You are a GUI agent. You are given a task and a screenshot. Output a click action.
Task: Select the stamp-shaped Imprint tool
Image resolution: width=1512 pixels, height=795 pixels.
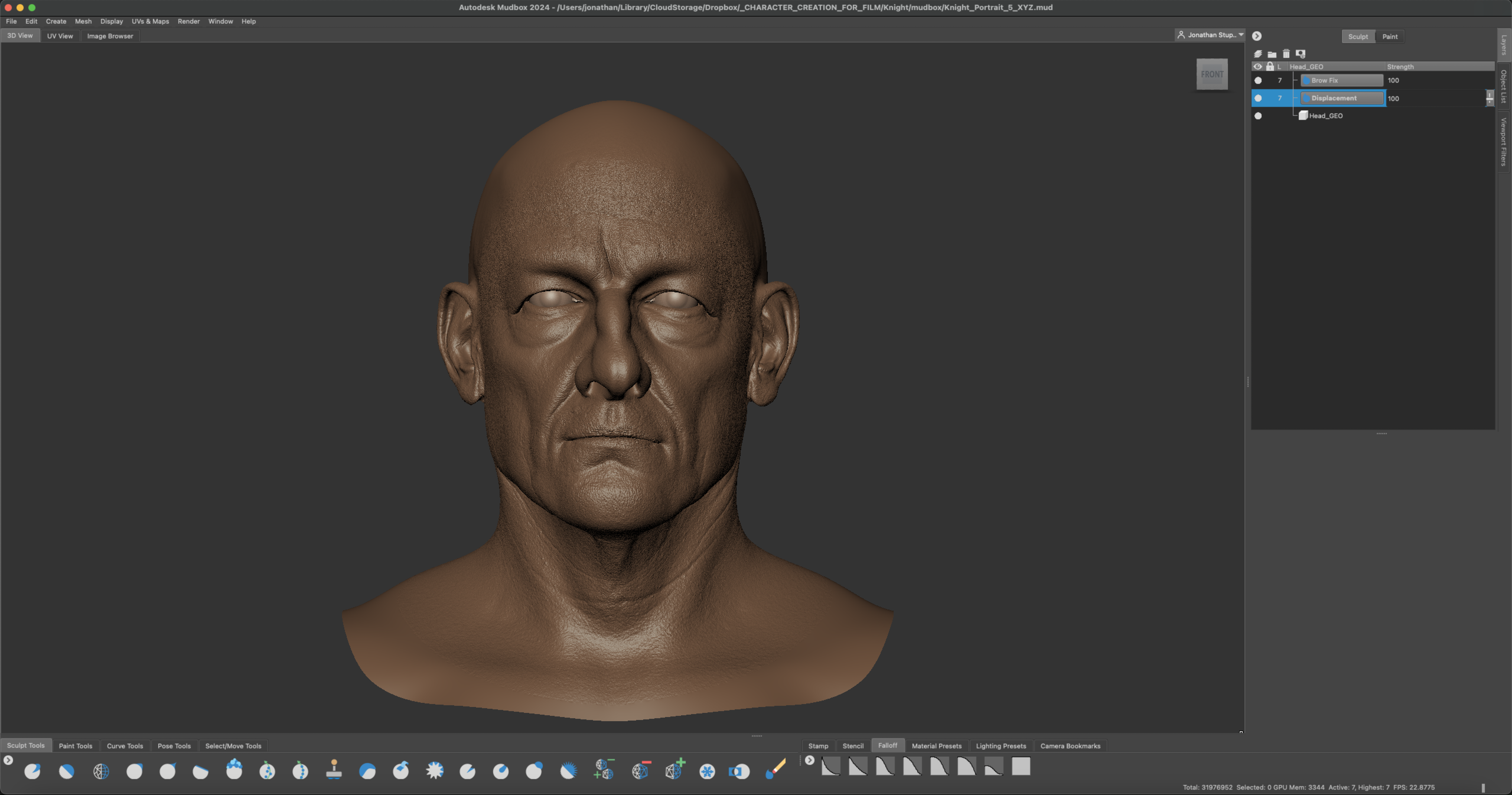(x=334, y=770)
